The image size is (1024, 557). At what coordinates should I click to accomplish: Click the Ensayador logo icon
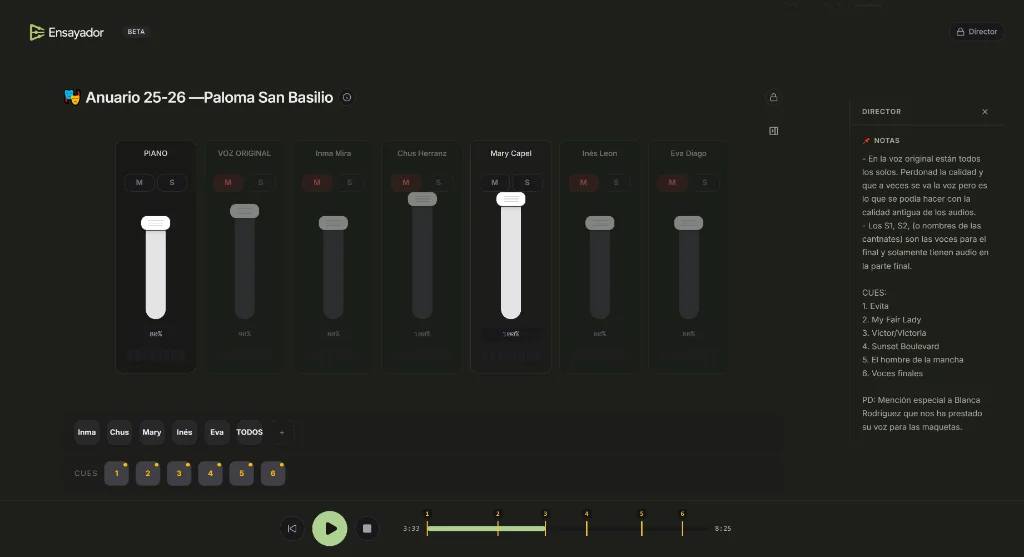tap(37, 32)
